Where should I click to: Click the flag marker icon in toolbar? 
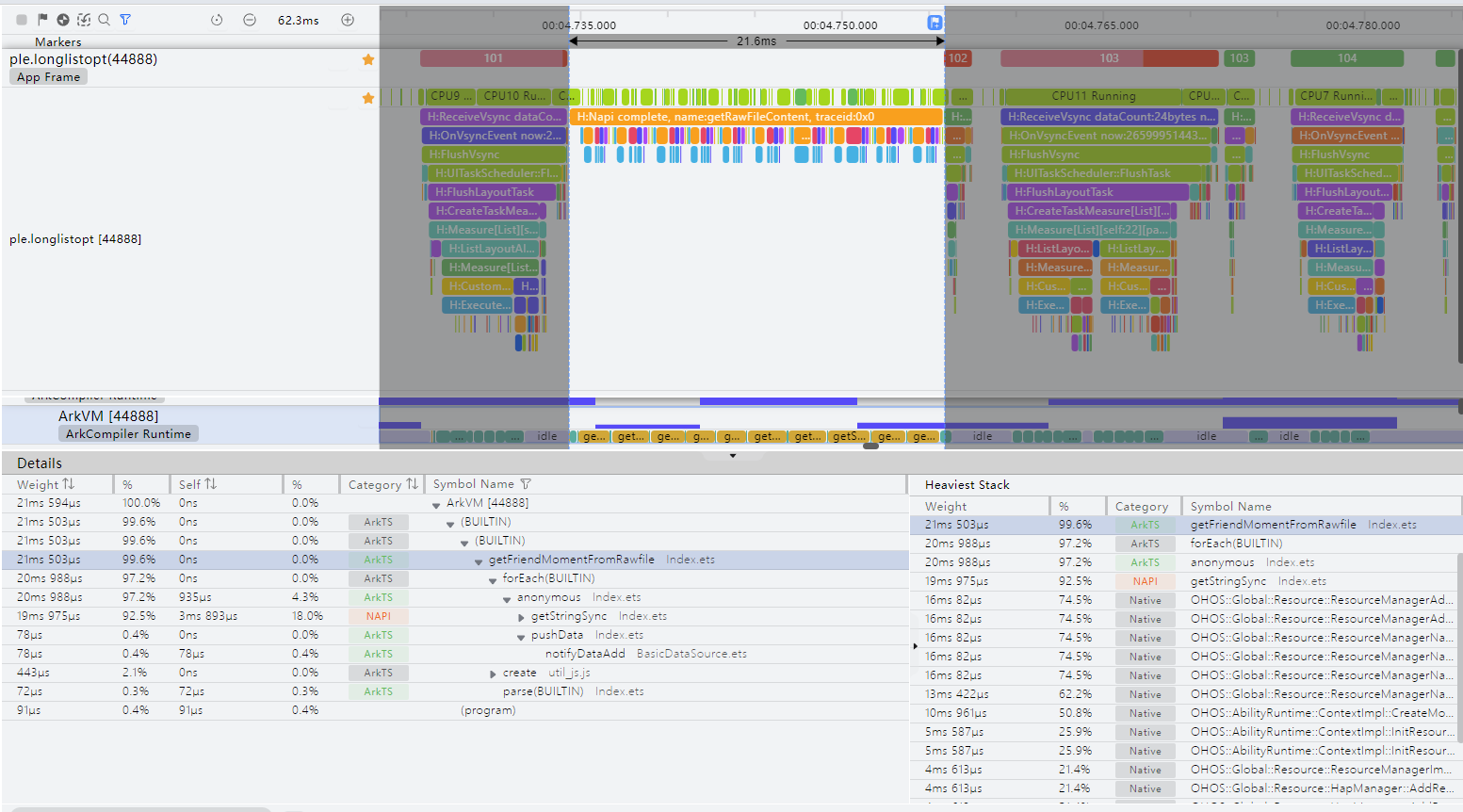click(42, 20)
